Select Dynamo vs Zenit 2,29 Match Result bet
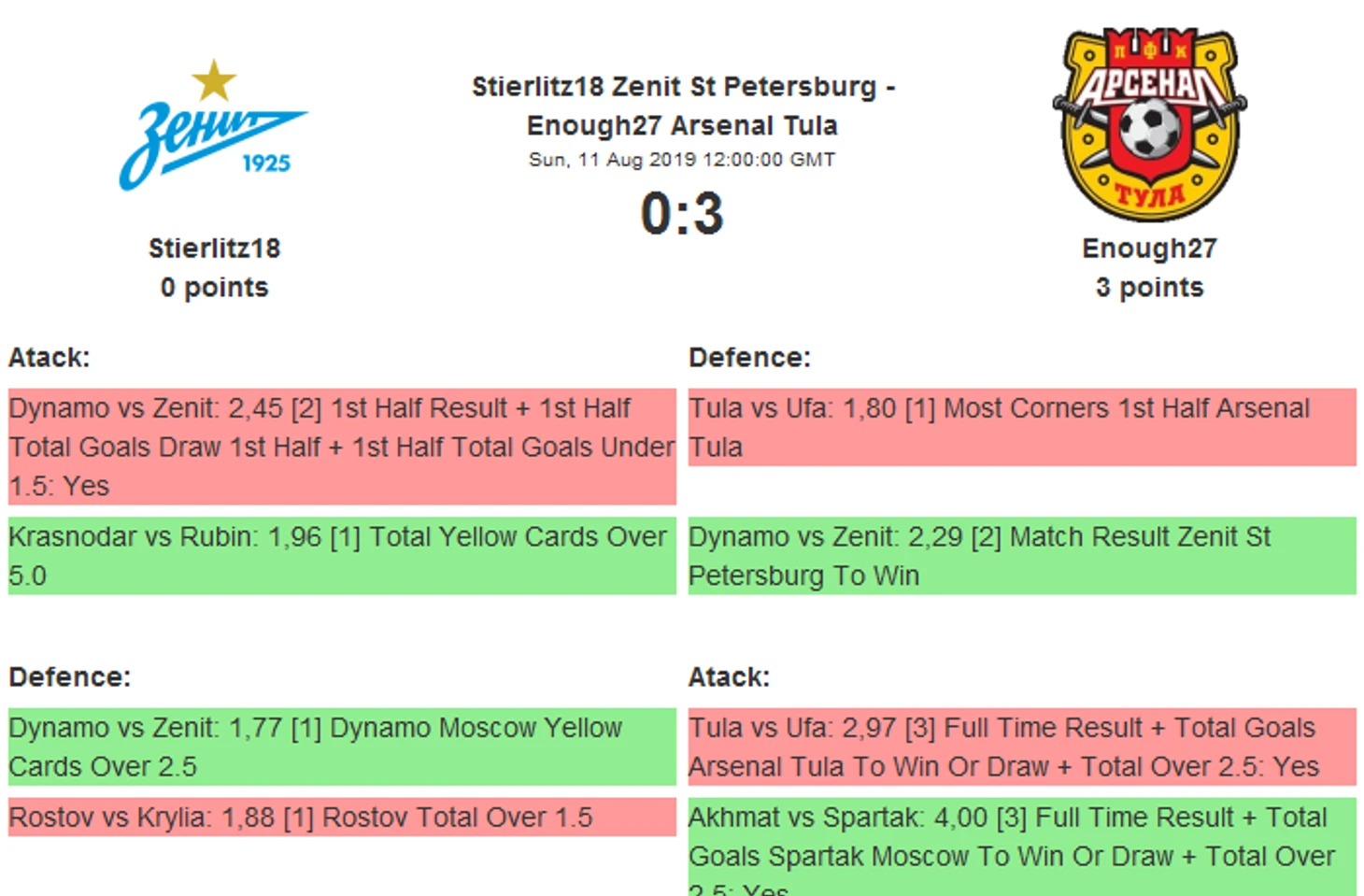The image size is (1364, 896). click(x=1022, y=556)
